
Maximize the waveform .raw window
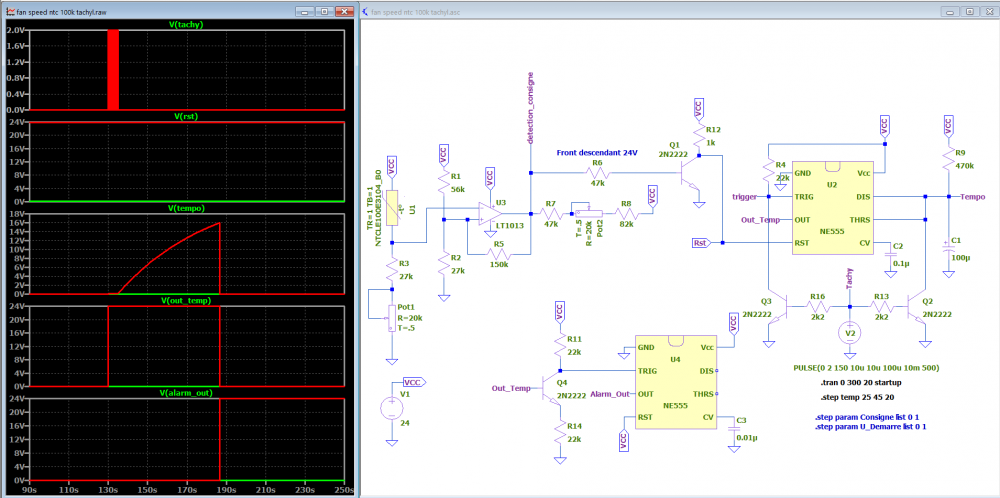coord(325,11)
